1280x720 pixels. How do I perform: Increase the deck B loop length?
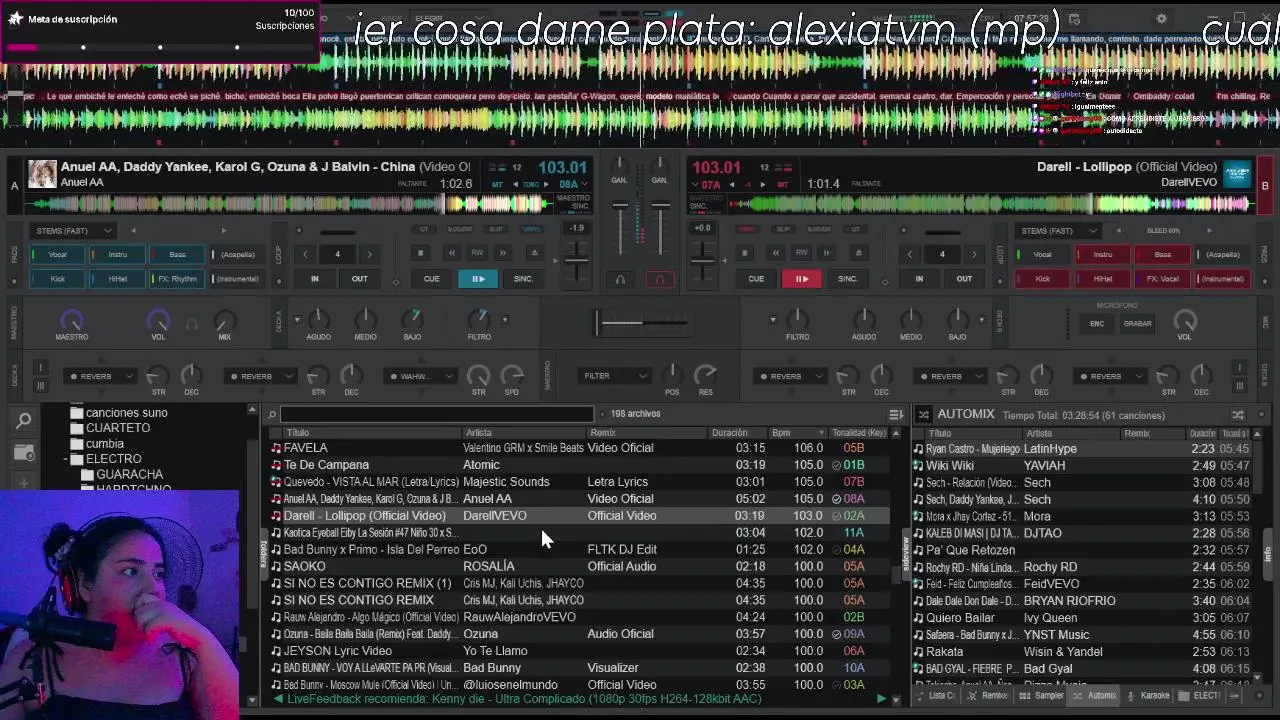click(x=973, y=254)
